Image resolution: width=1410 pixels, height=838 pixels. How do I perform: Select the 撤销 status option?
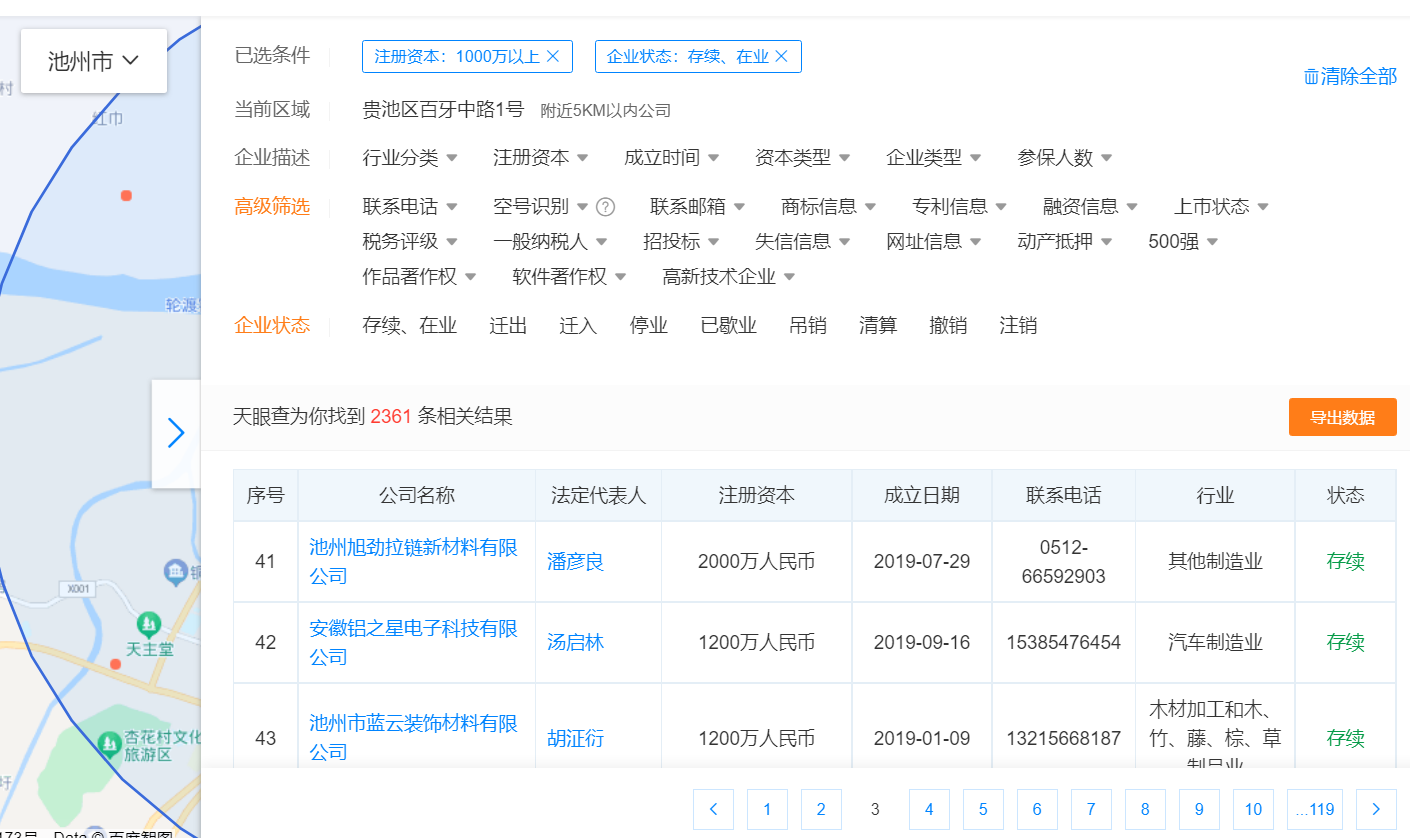(x=948, y=325)
